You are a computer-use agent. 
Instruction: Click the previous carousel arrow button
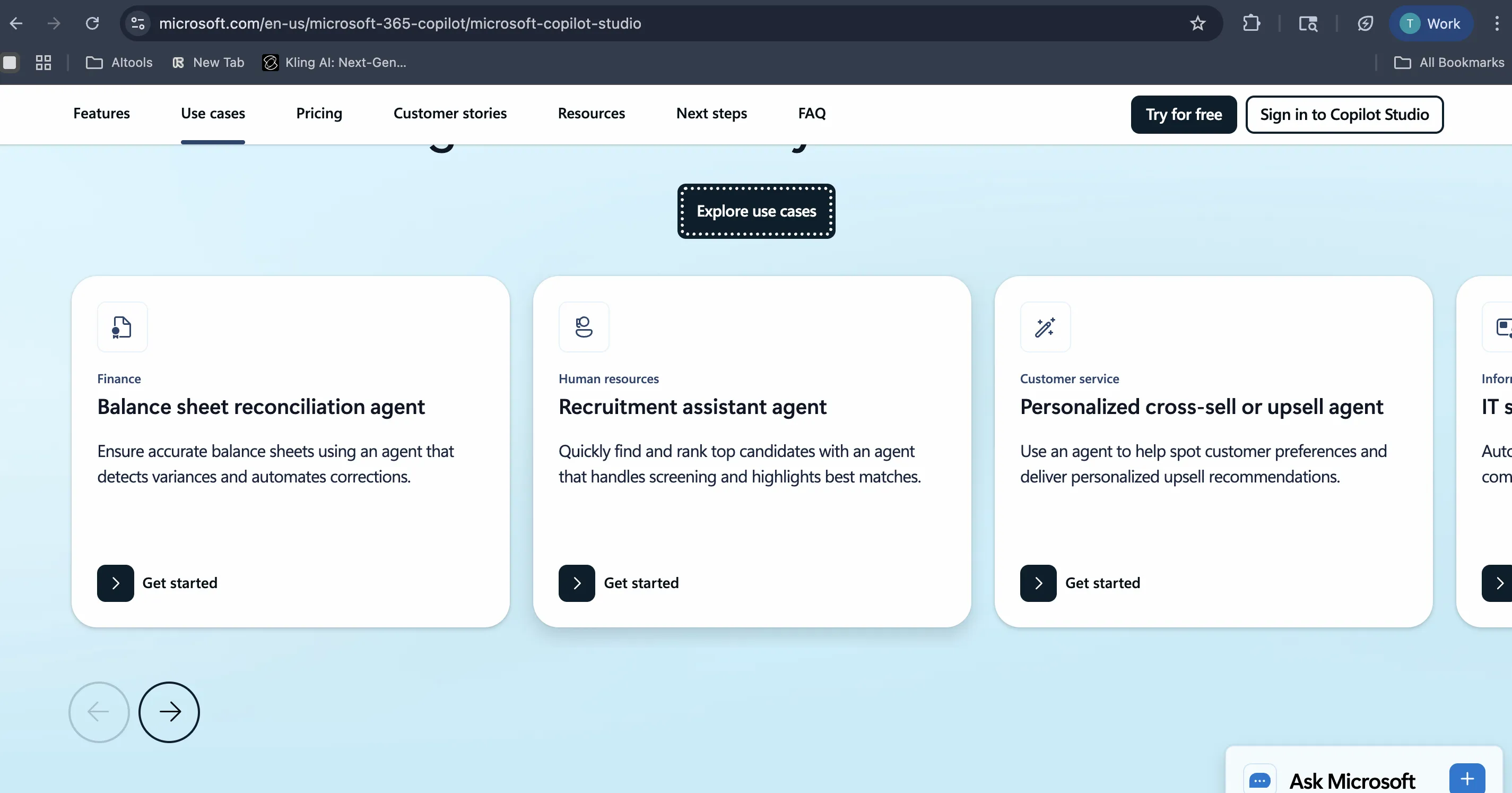point(99,712)
